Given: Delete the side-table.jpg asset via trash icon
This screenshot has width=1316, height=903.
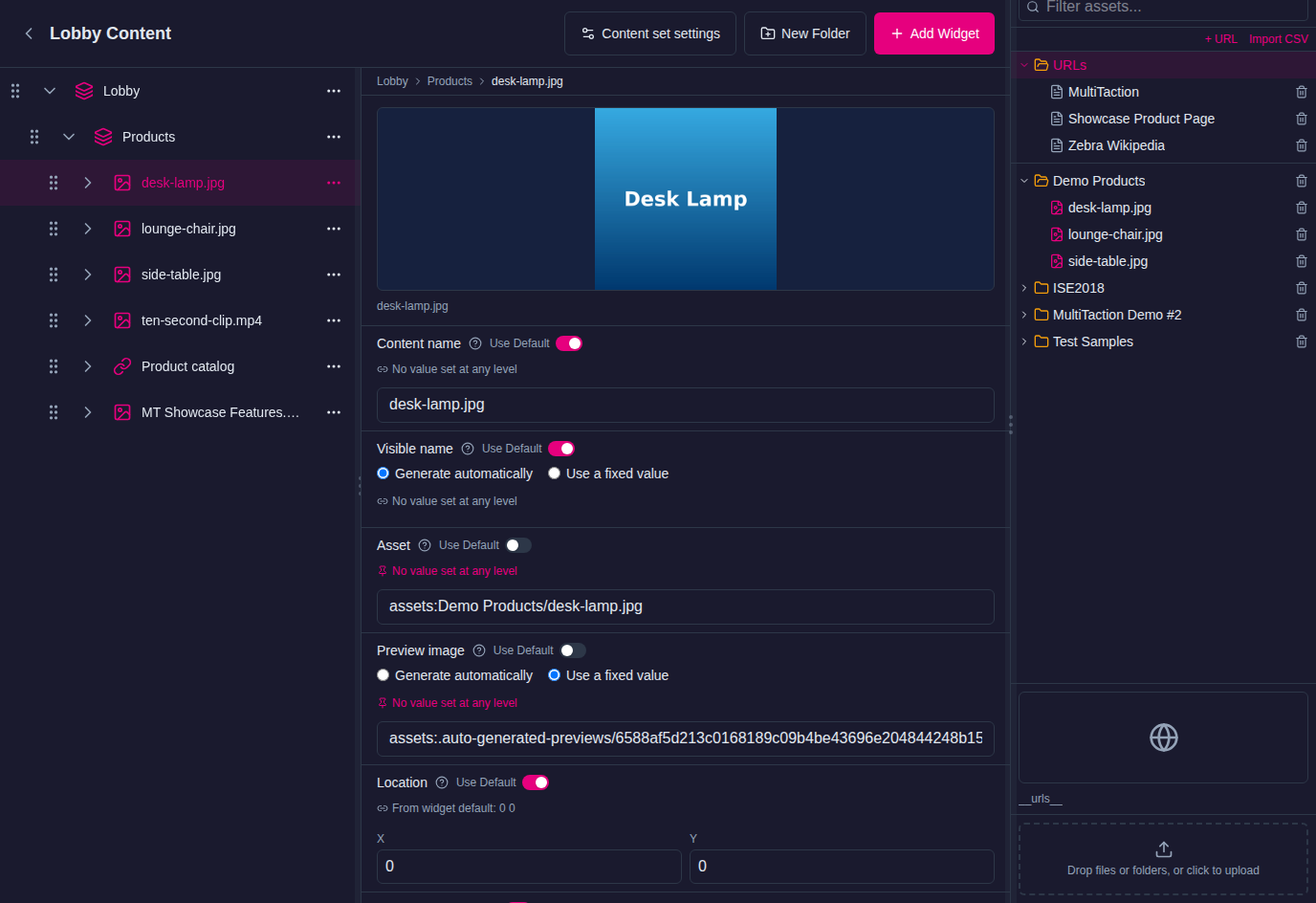Looking at the screenshot, I should coord(1302,261).
